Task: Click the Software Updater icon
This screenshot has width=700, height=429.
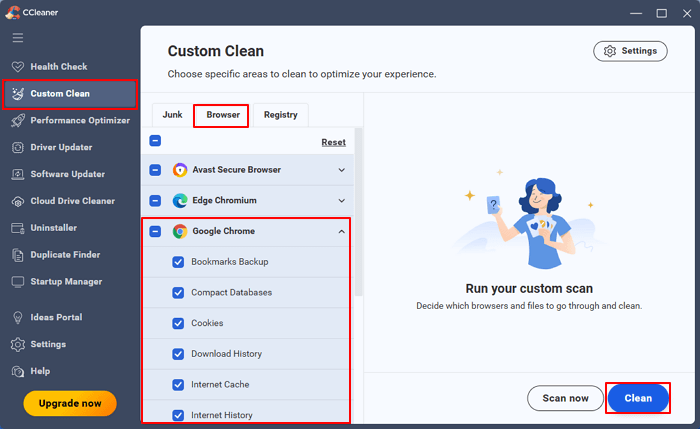Action: click(x=18, y=174)
